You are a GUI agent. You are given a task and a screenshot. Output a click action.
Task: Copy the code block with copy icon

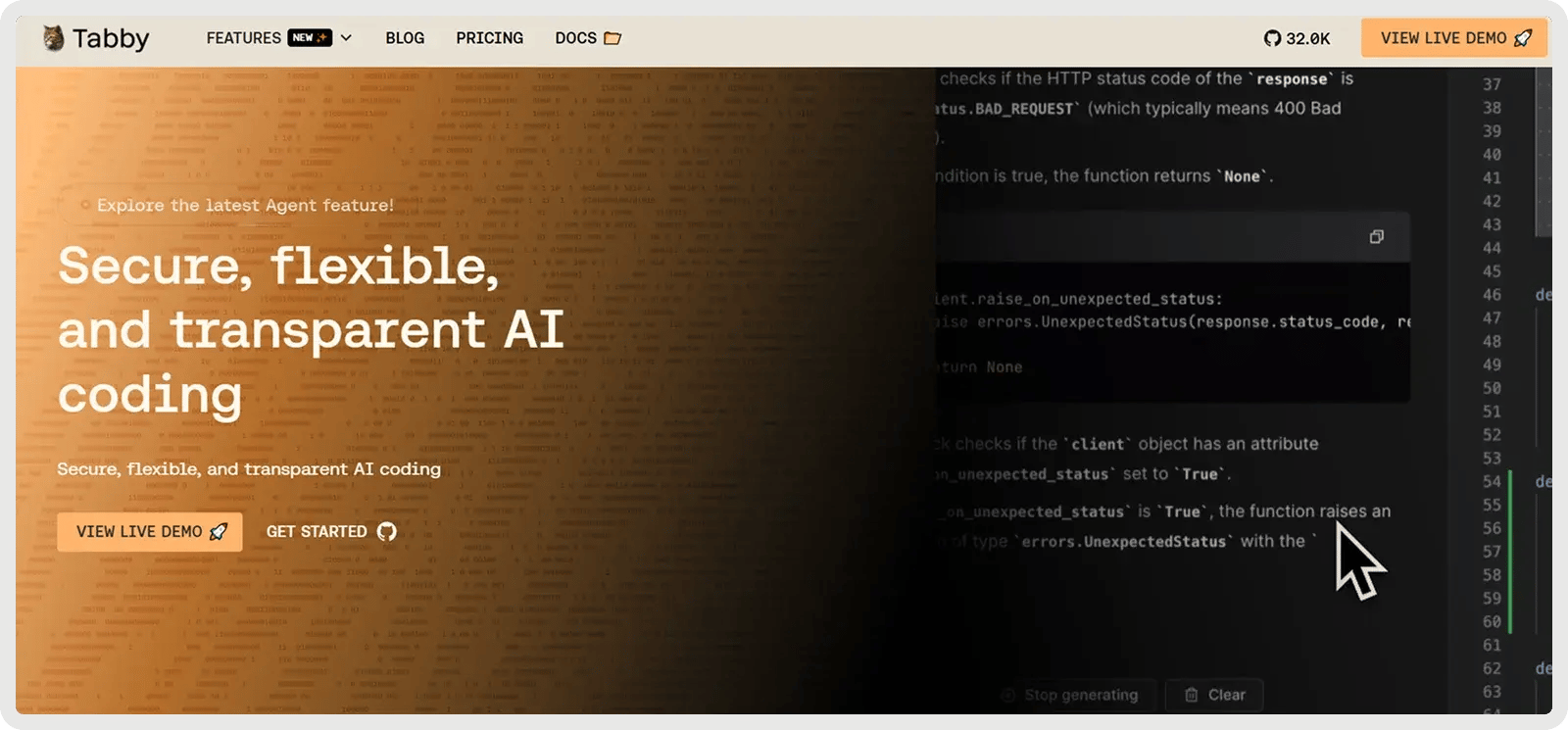(1376, 236)
